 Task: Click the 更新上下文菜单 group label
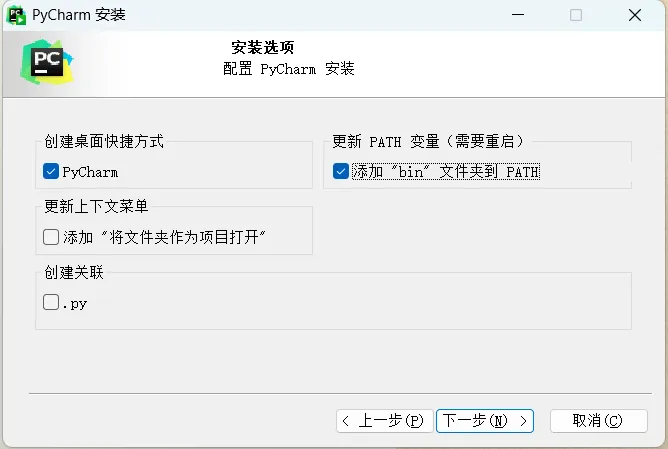pos(96,207)
